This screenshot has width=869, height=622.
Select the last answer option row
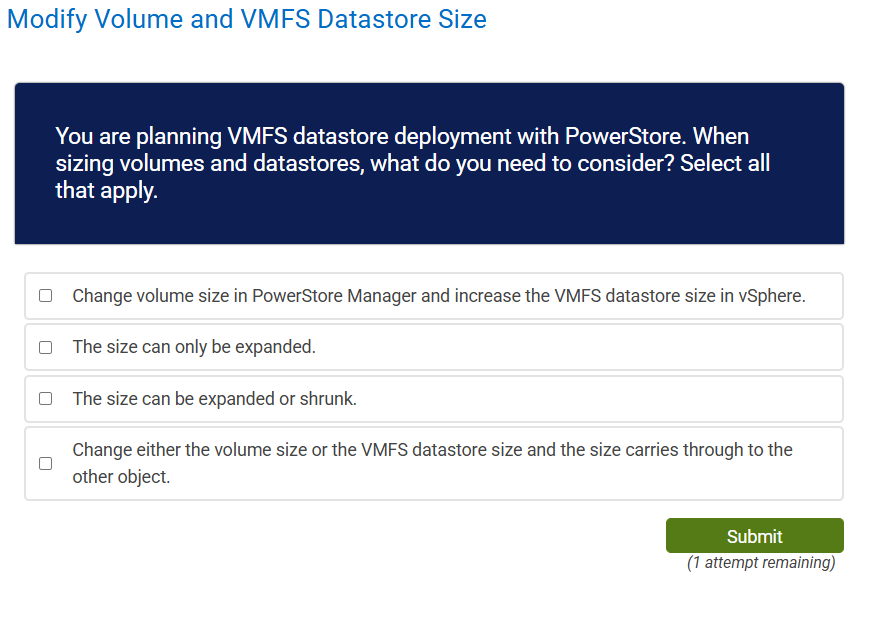click(433, 463)
